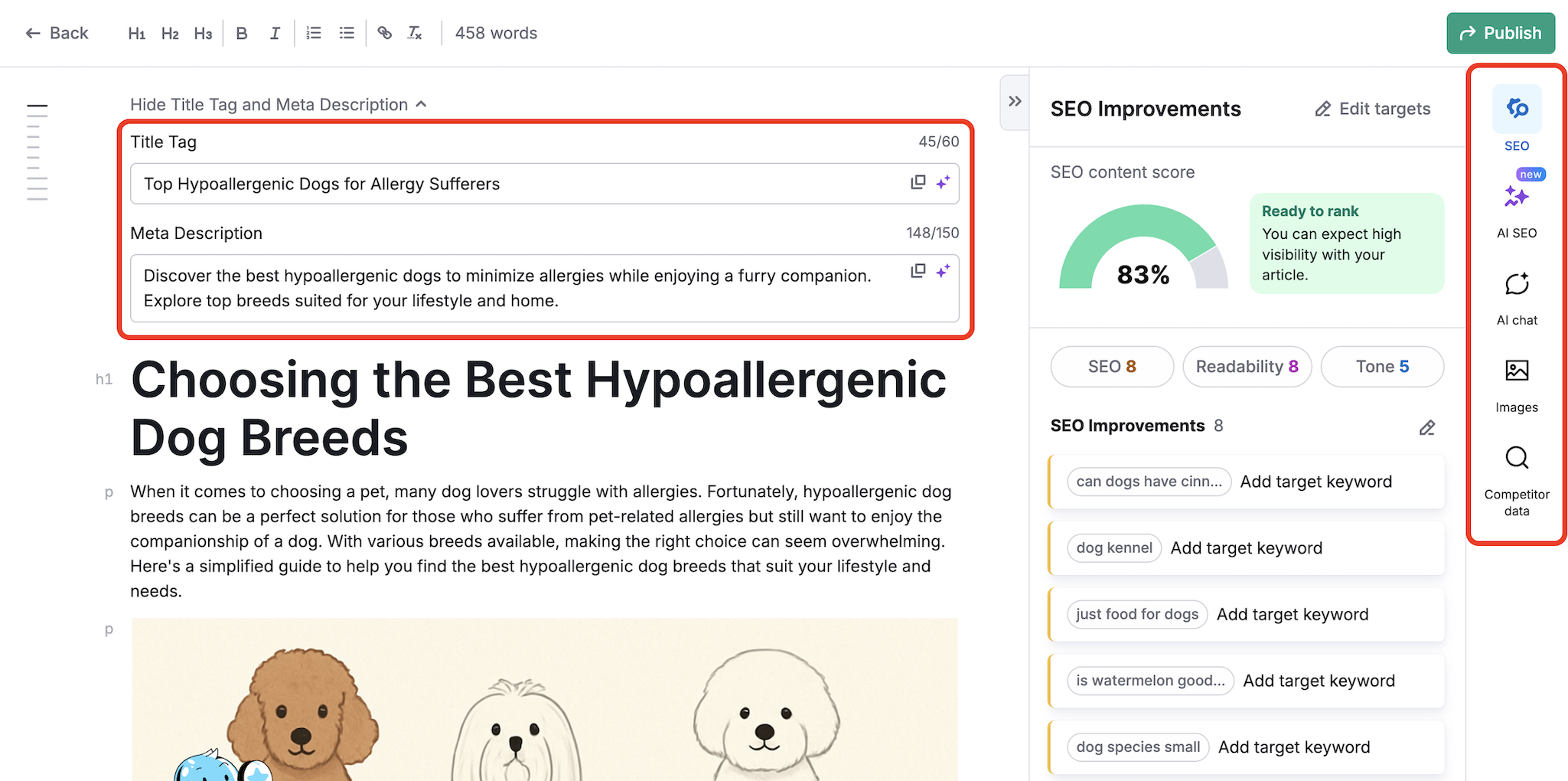Click the clear formatting icon

414,33
